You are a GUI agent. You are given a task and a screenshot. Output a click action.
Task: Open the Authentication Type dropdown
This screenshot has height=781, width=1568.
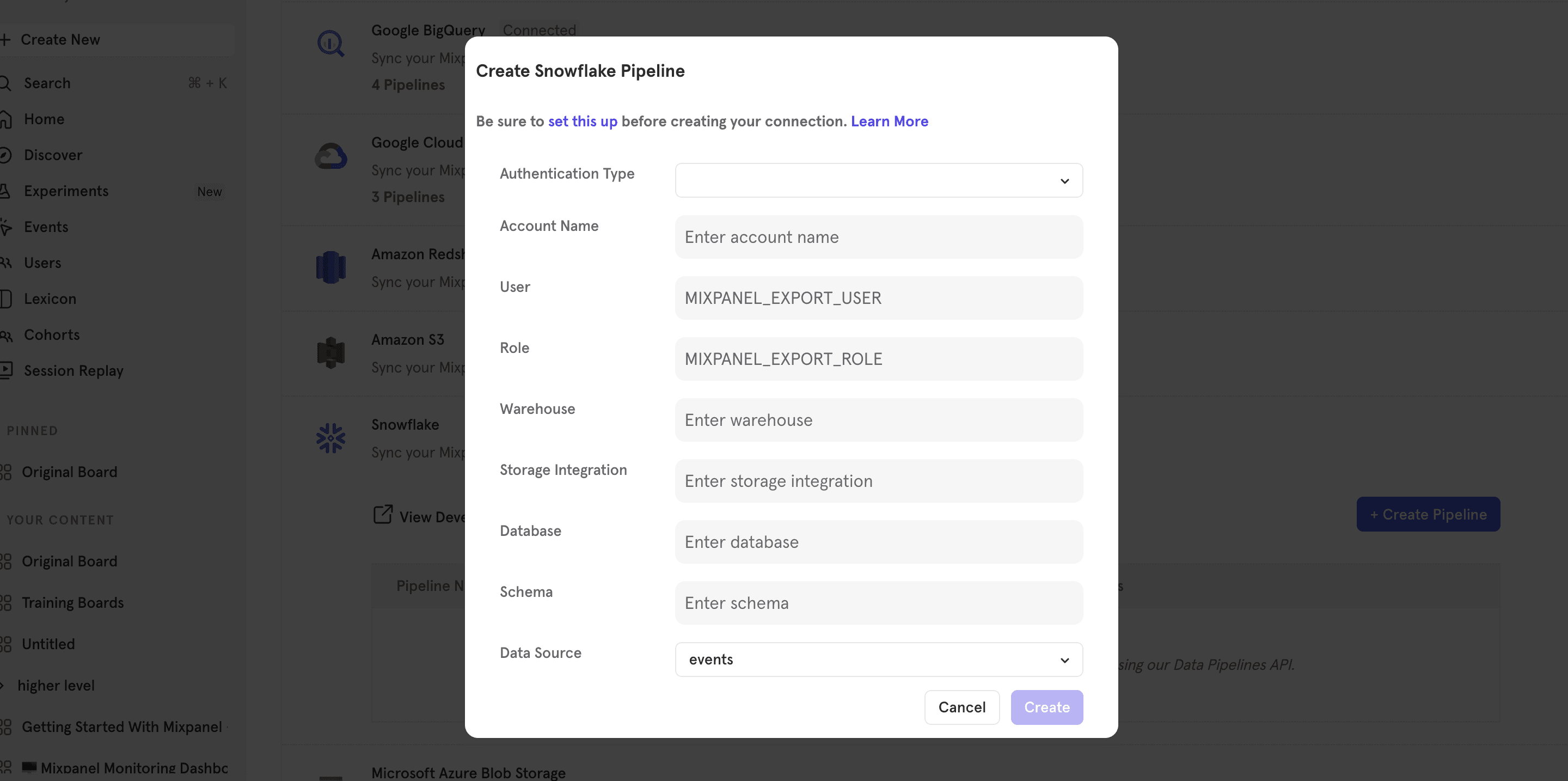(878, 180)
